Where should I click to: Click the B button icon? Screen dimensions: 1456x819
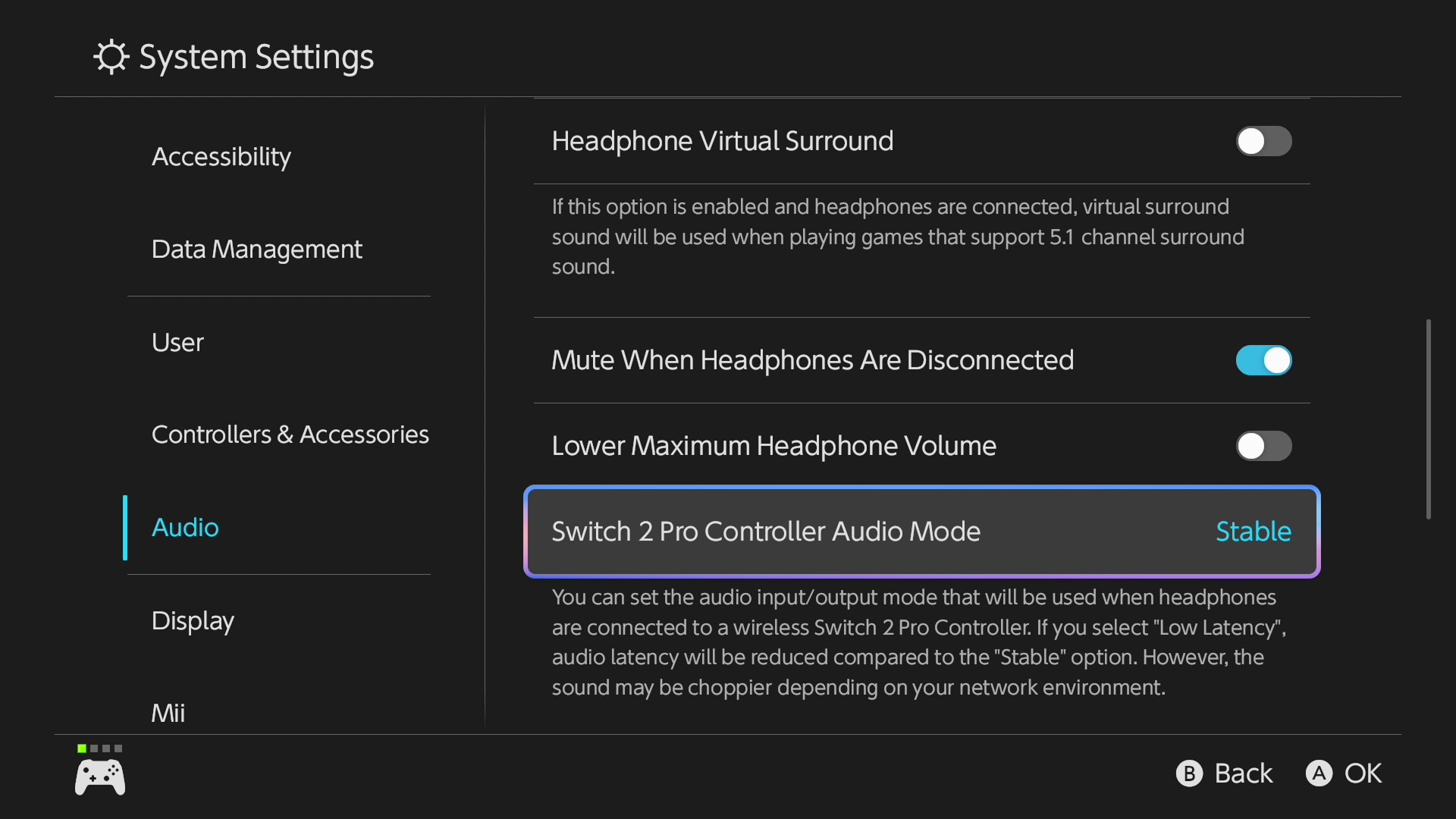point(1189,773)
